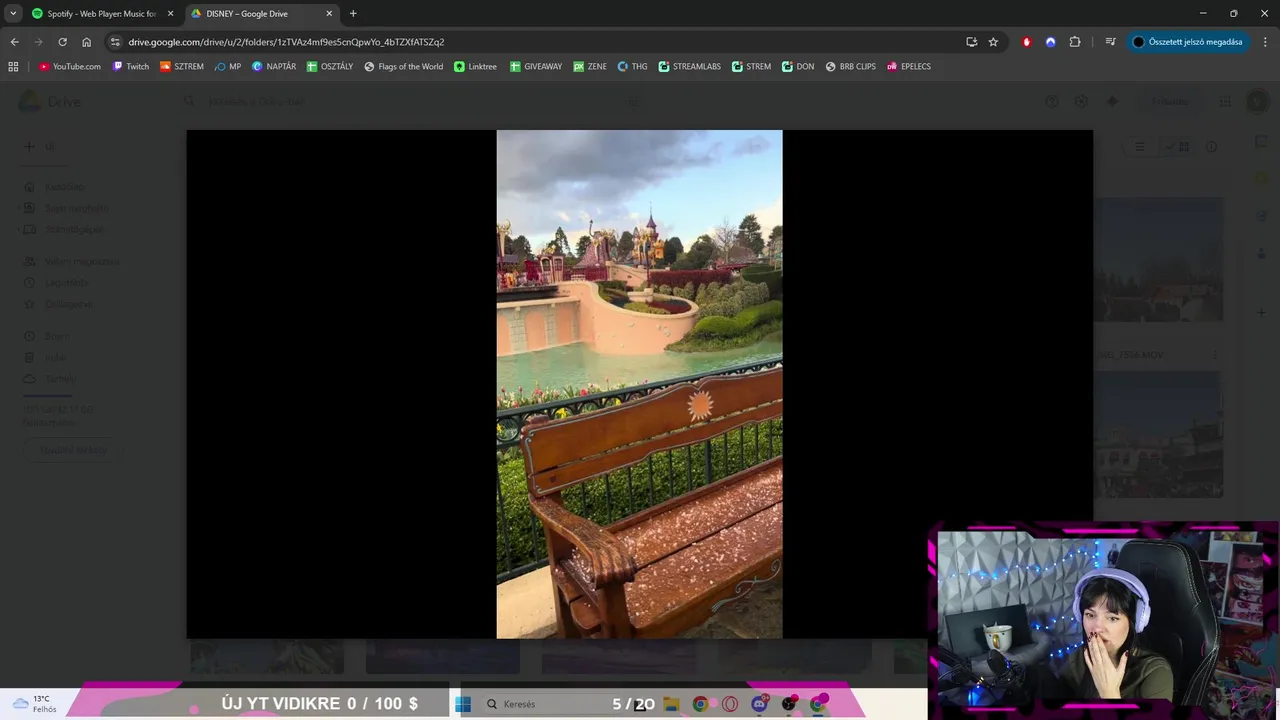The height and width of the screenshot is (720, 1280).
Task: View site information in address bar
Action: 115,42
